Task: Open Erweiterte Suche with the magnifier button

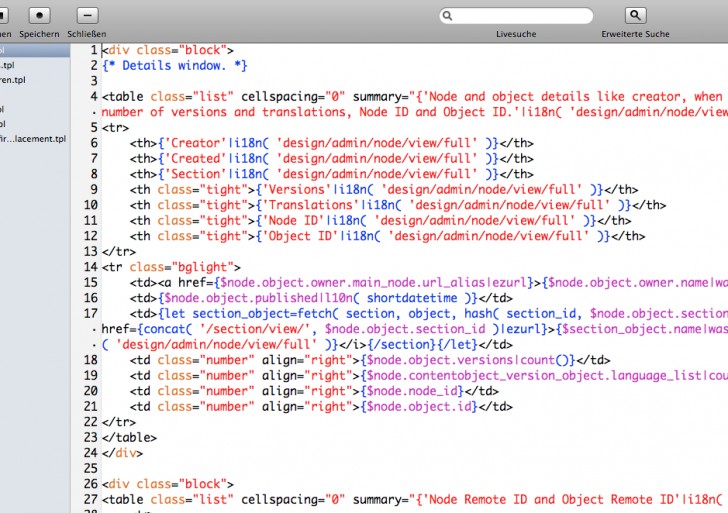Action: pyautogui.click(x=635, y=15)
